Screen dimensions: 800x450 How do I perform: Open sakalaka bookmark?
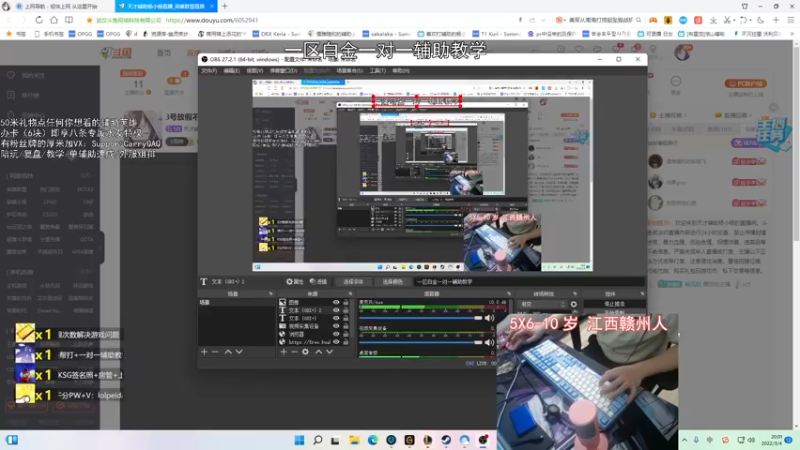tap(387, 34)
